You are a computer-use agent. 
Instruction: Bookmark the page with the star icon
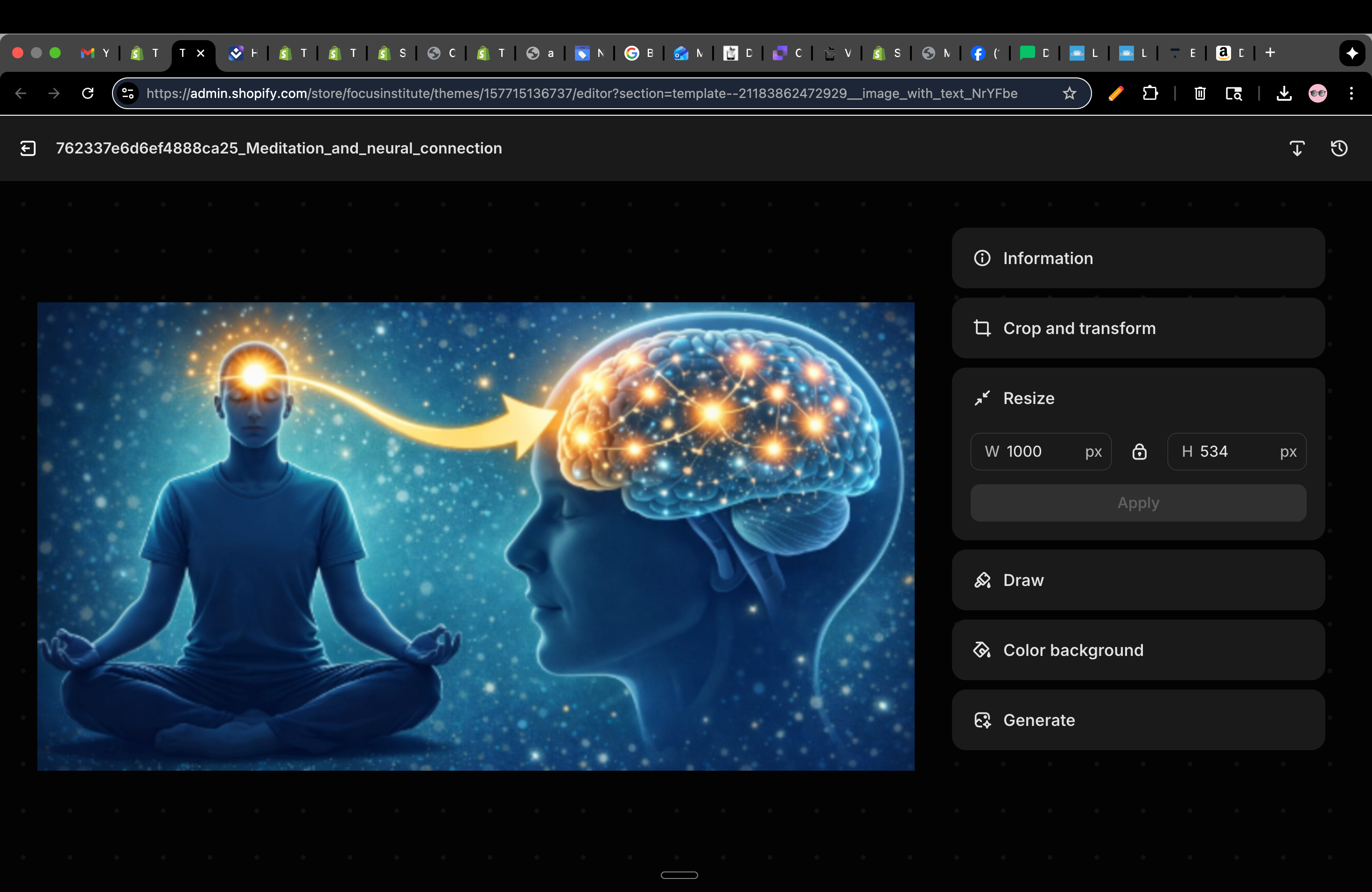pos(1069,93)
